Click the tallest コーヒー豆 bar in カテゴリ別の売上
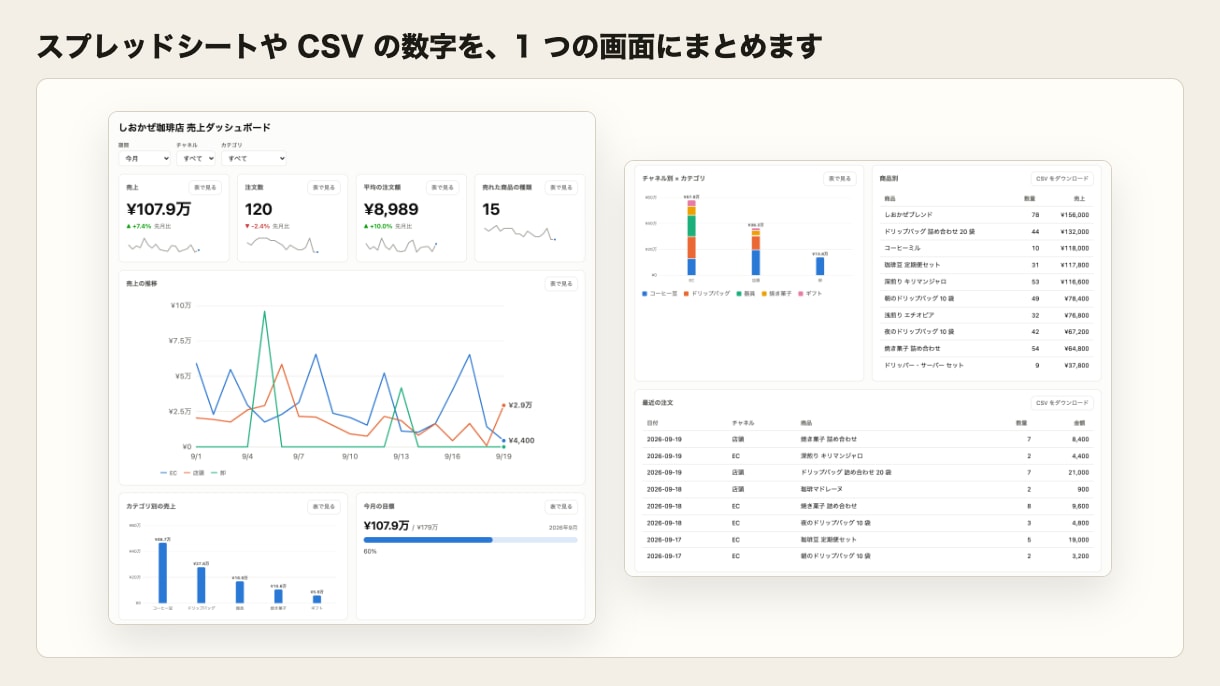Image resolution: width=1220 pixels, height=686 pixels. click(x=163, y=573)
